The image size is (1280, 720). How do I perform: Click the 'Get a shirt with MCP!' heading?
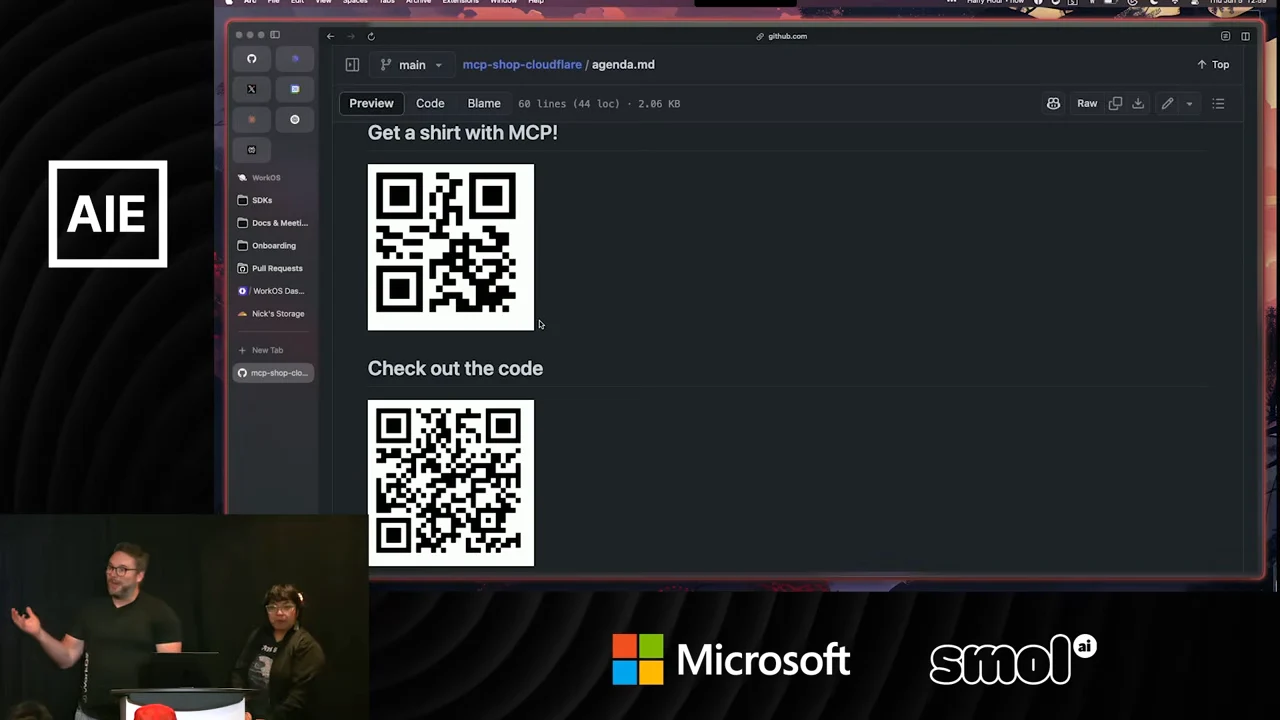462,132
